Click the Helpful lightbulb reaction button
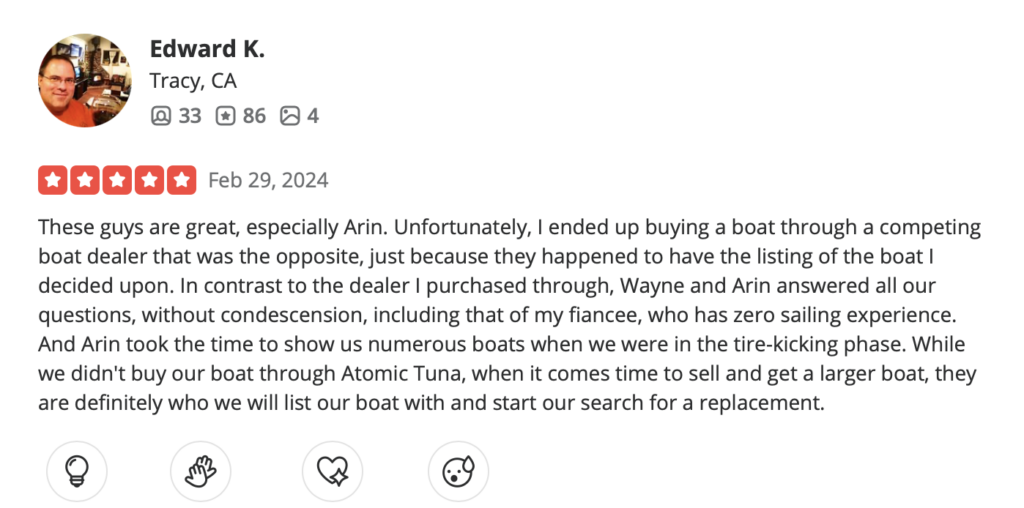The height and width of the screenshot is (508, 1024). (76, 471)
